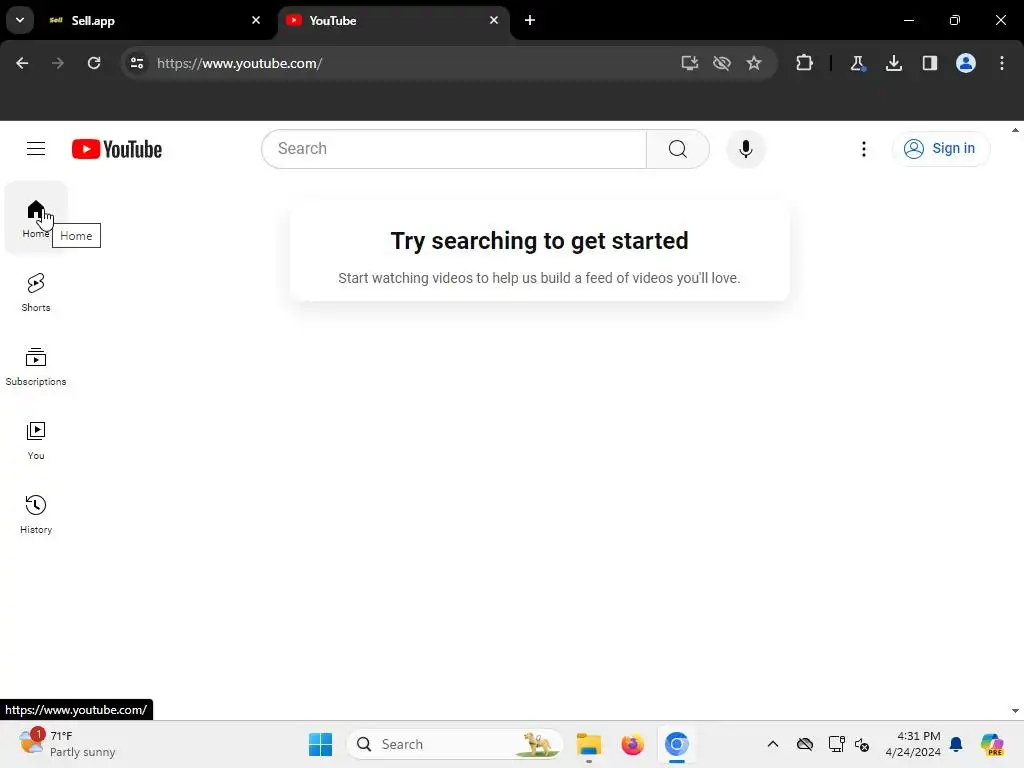
Task: Click the address bar URL
Action: coord(240,63)
